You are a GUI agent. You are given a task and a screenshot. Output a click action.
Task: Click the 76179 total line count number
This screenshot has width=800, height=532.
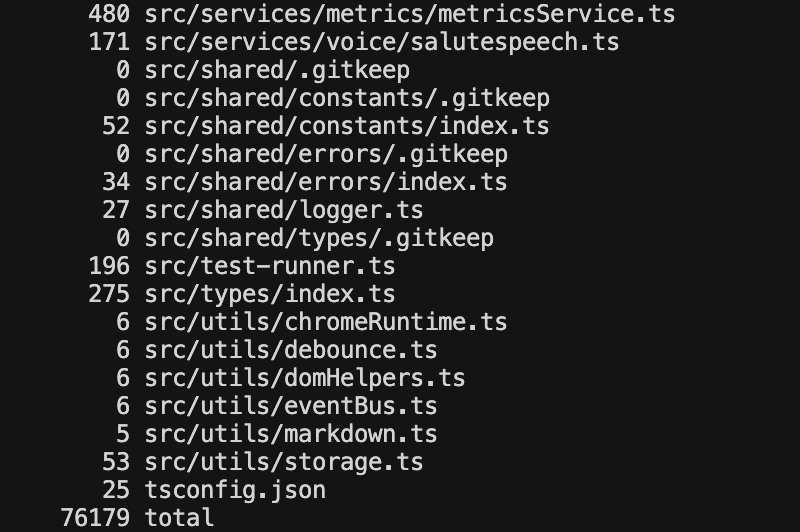coord(95,518)
